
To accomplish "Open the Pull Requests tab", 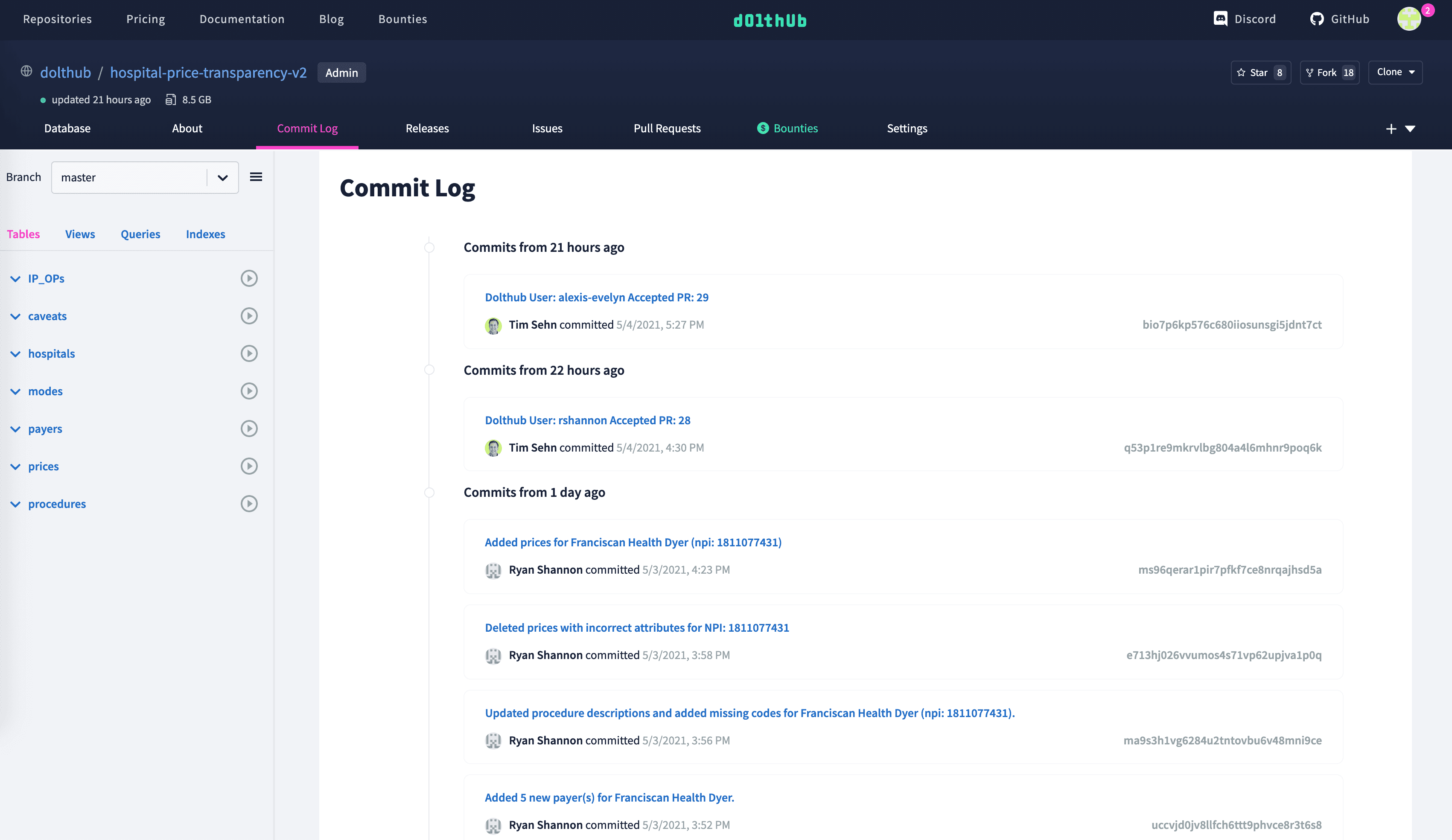I will coord(667,128).
